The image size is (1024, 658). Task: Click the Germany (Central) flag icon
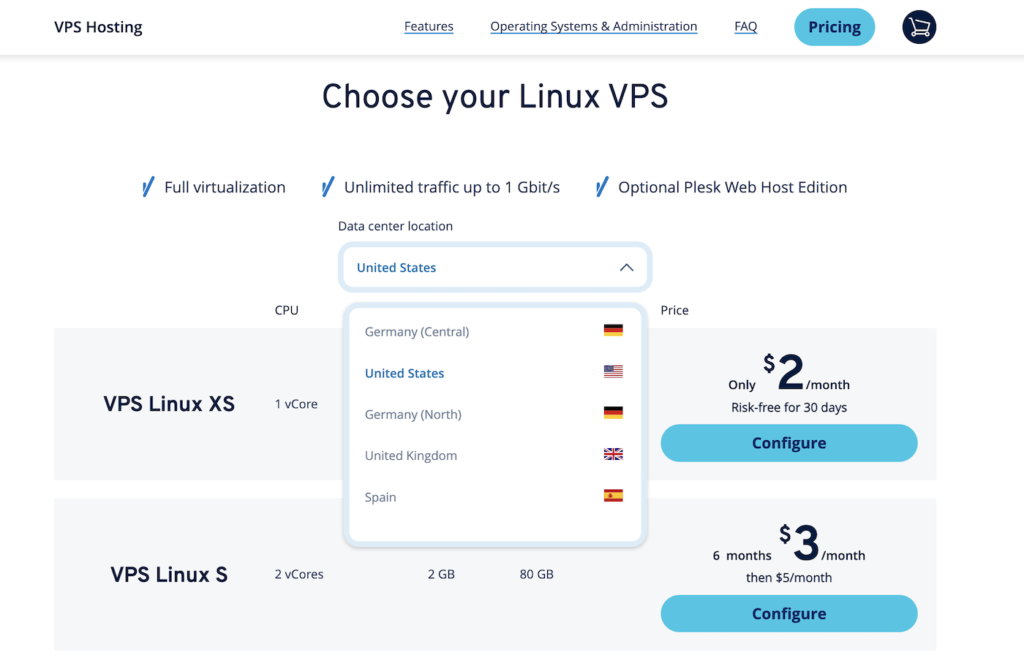(613, 331)
